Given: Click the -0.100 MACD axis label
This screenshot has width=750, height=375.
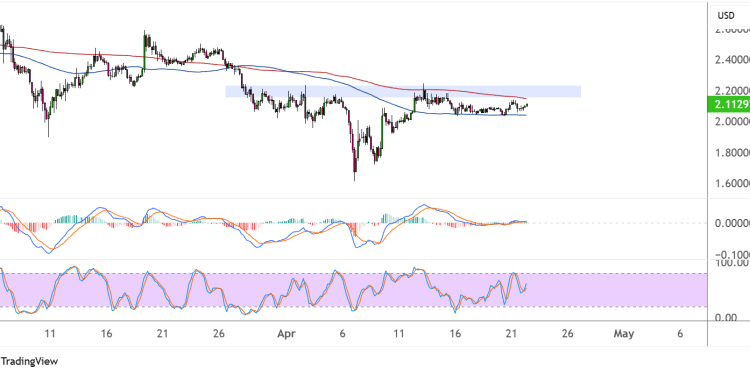Looking at the screenshot, I should (x=732, y=254).
